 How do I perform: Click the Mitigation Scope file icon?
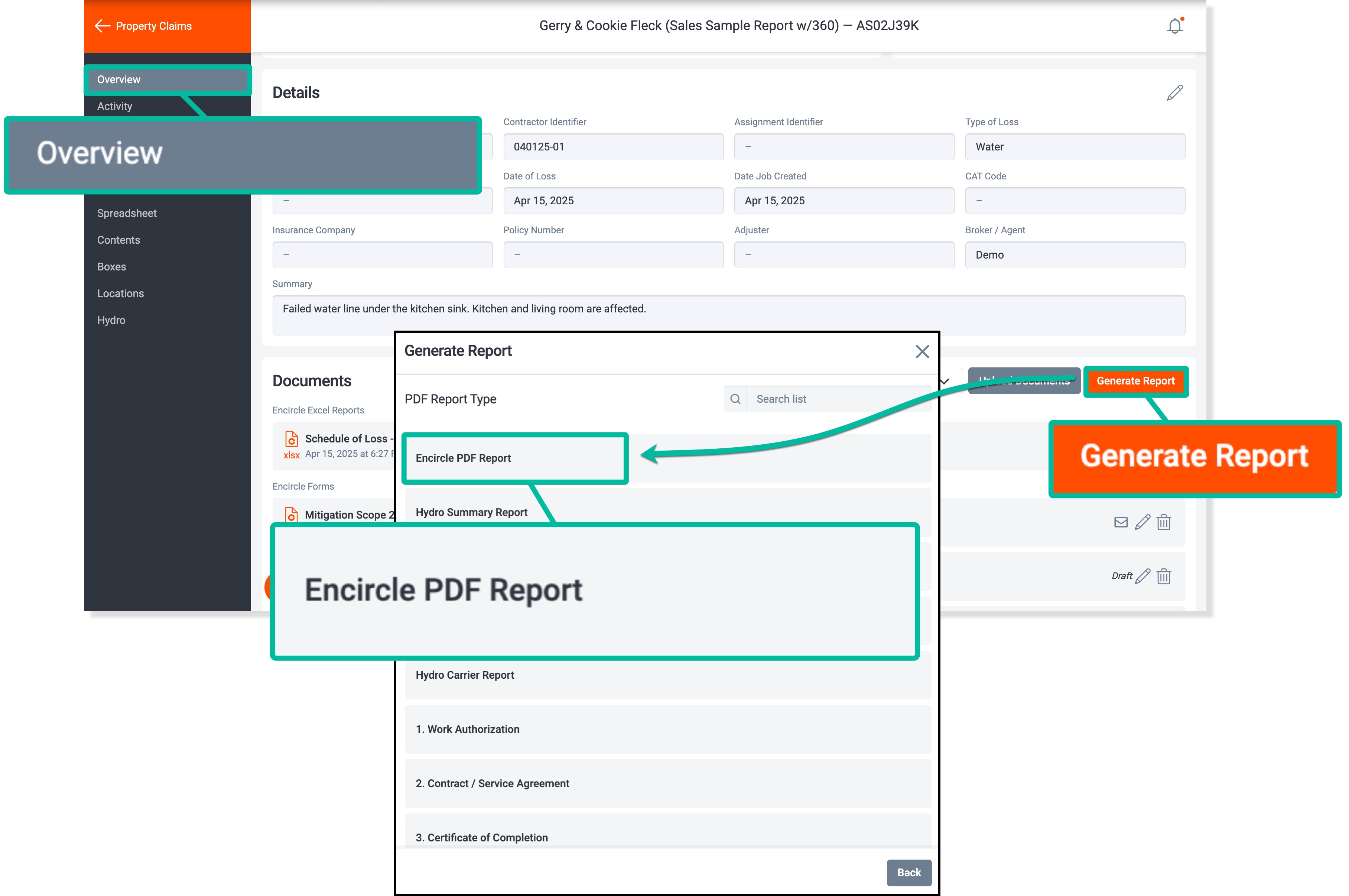292,514
